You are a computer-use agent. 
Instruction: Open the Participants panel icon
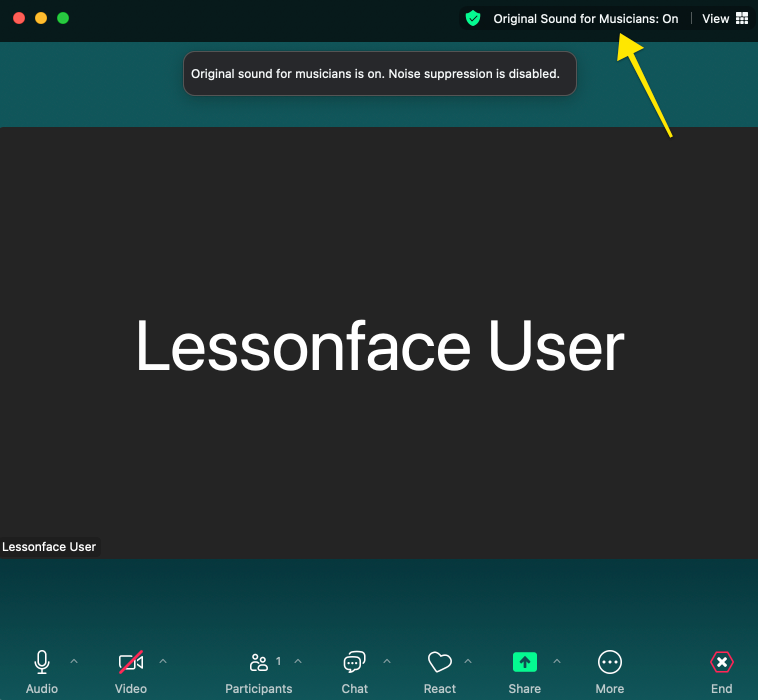click(x=259, y=663)
